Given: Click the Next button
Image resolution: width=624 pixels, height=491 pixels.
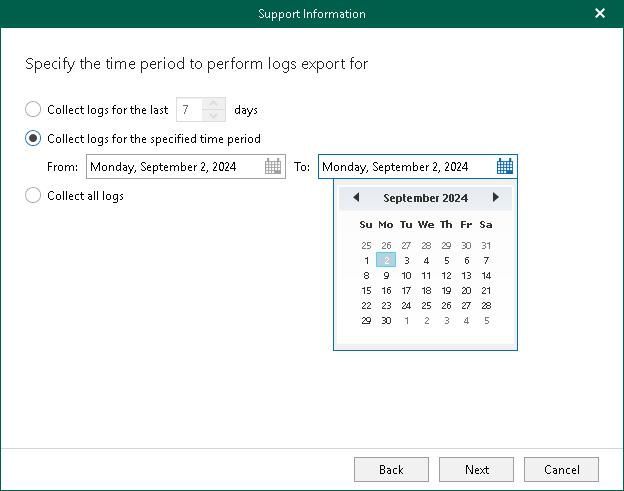Looking at the screenshot, I should click(x=476, y=470).
